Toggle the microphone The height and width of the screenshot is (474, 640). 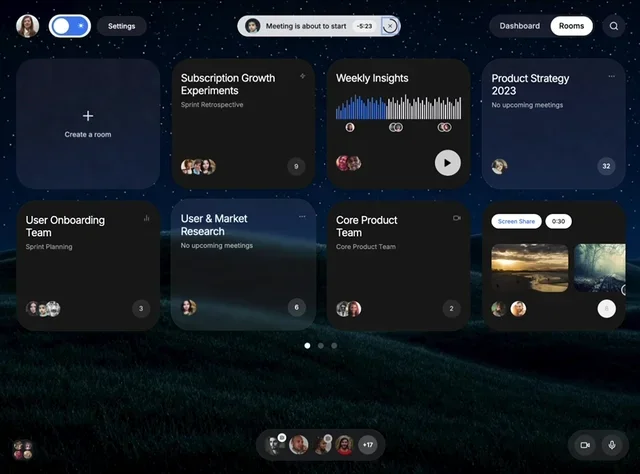tap(611, 445)
